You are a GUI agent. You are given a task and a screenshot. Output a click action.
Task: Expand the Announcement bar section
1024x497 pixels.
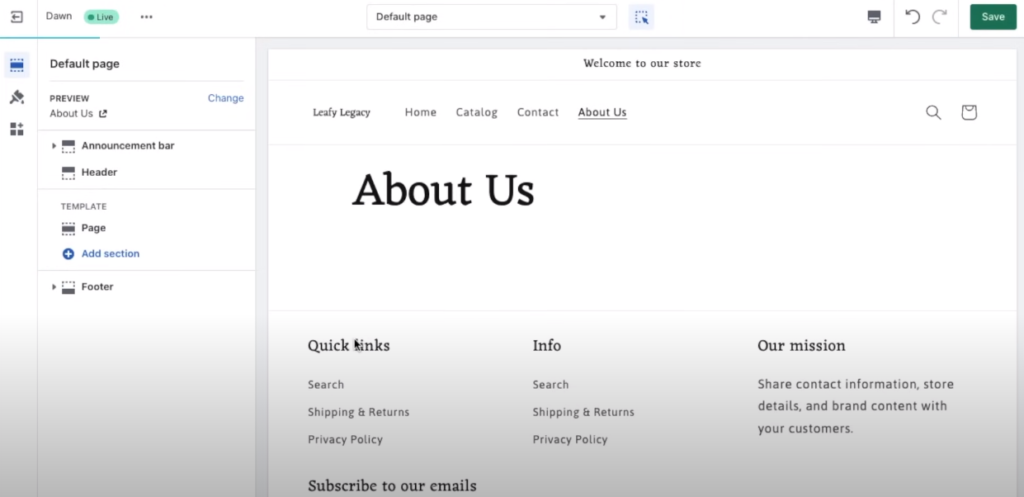[54, 146]
